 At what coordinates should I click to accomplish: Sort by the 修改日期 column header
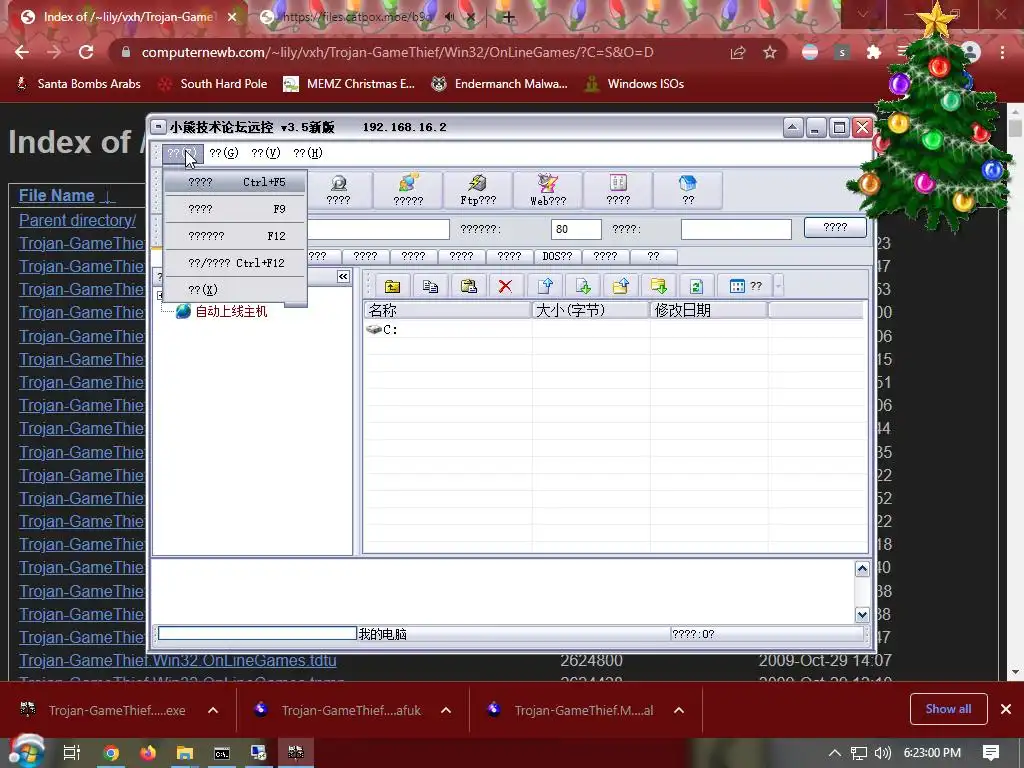tap(709, 310)
